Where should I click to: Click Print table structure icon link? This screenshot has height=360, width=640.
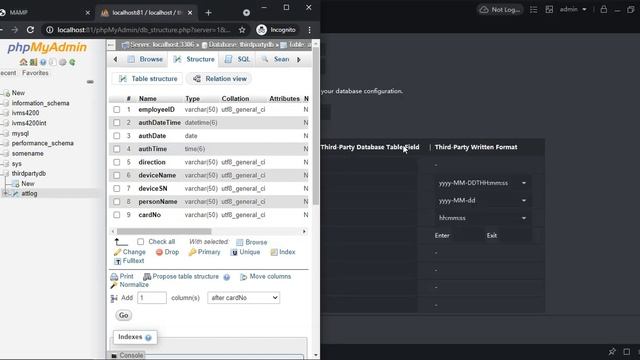[x=122, y=276]
